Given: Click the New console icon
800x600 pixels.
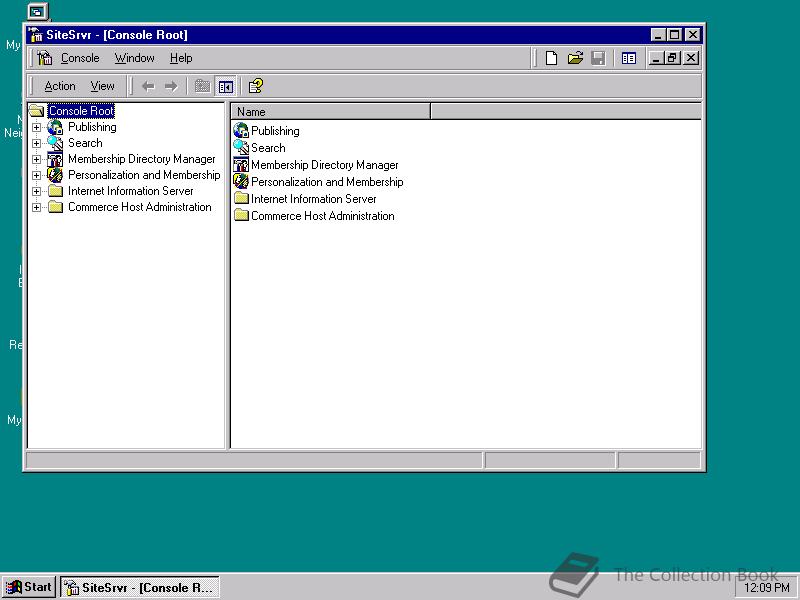Looking at the screenshot, I should click(x=551, y=58).
